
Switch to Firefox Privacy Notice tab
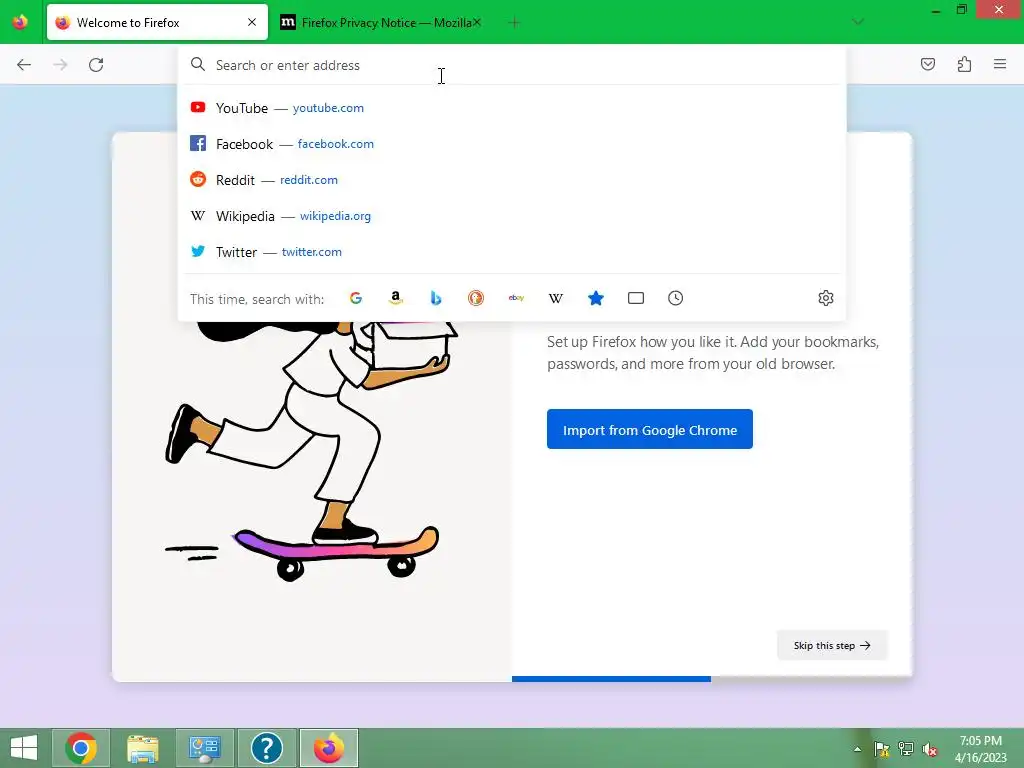[x=379, y=22]
